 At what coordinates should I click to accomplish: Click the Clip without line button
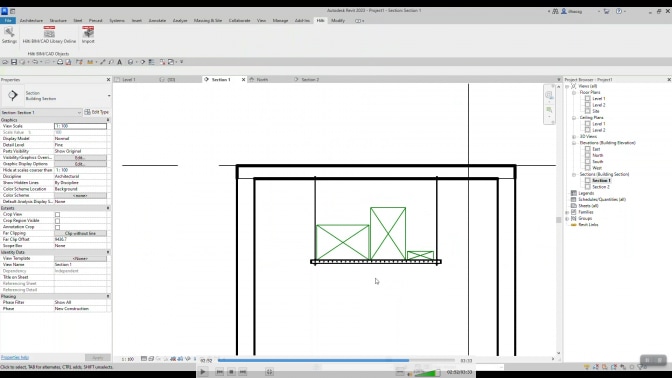coord(80,234)
